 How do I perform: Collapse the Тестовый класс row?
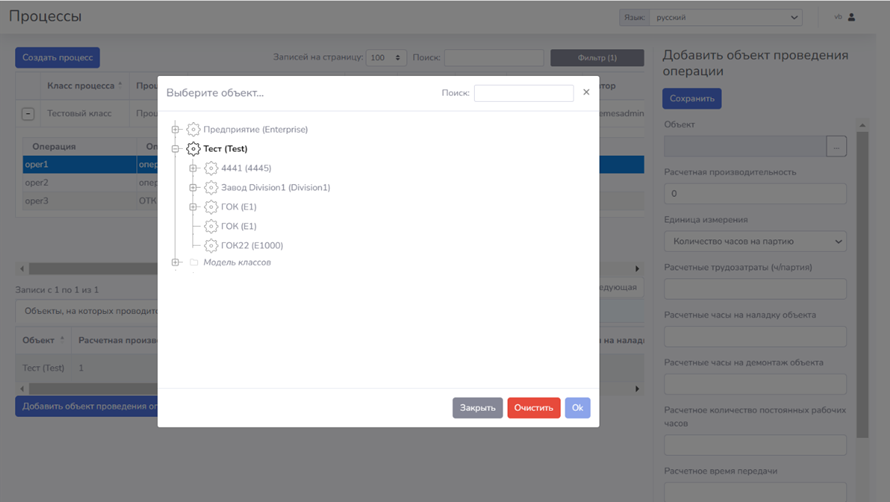28,114
